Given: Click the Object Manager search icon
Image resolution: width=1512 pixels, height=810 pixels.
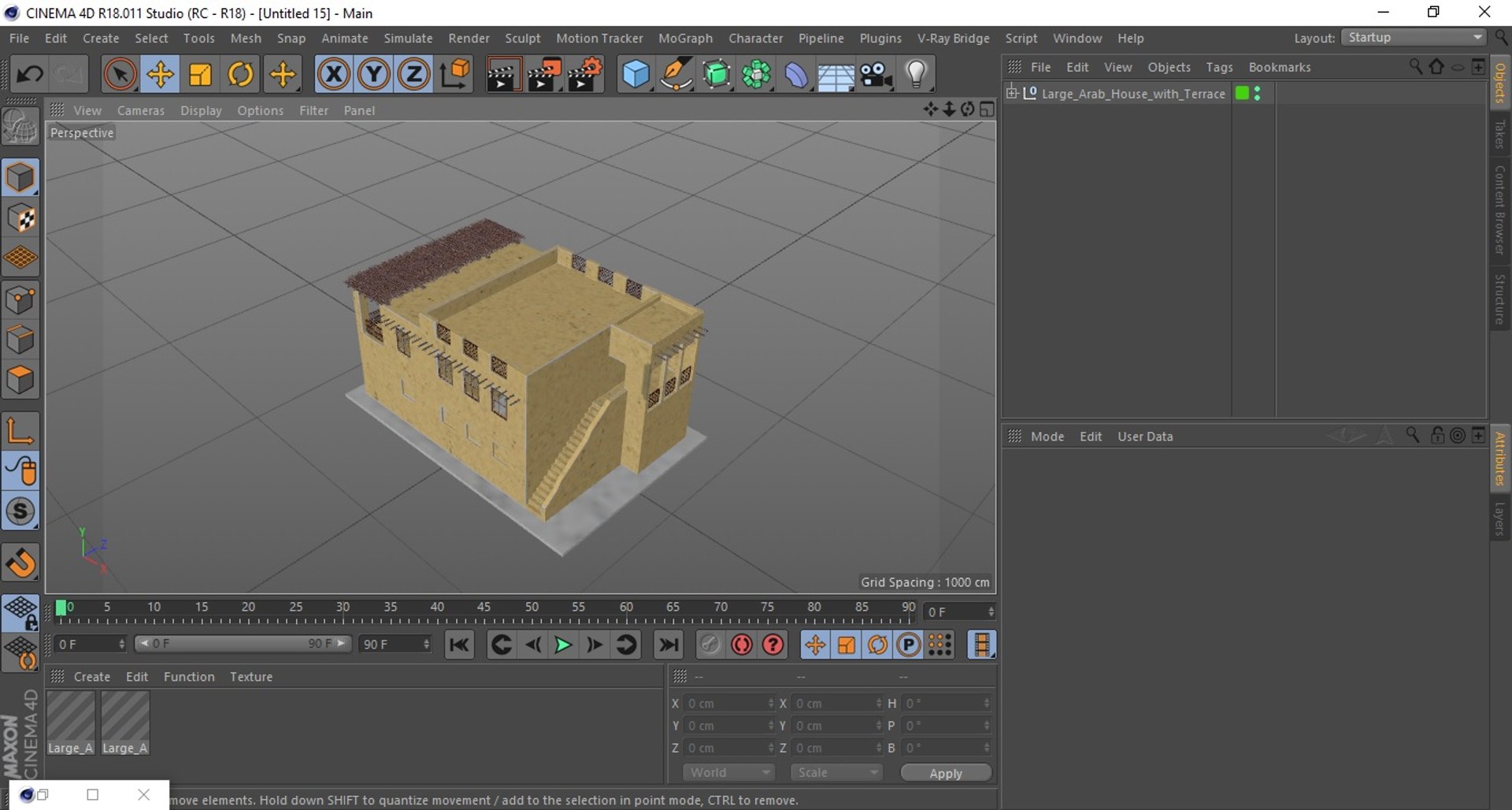Looking at the screenshot, I should click(1415, 67).
